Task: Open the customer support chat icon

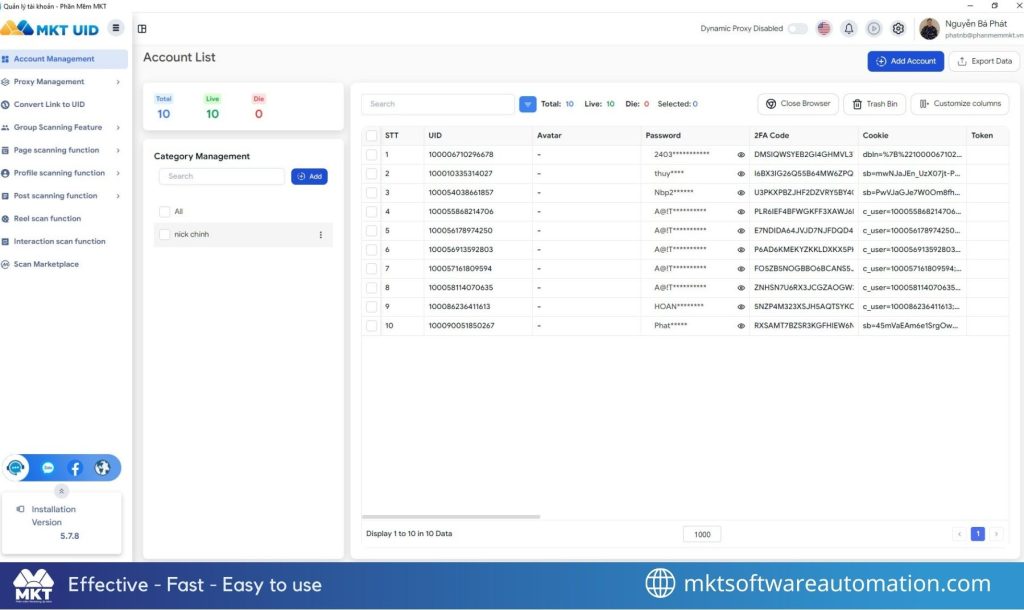Action: (x=15, y=467)
